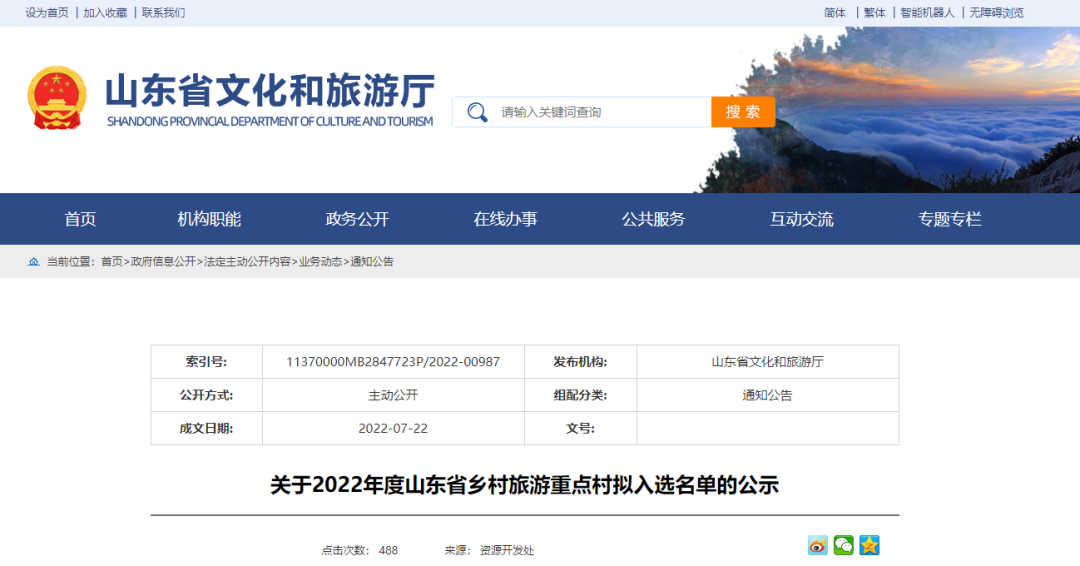Click the source text 资源开发处
The height and width of the screenshot is (566, 1080).
[507, 550]
